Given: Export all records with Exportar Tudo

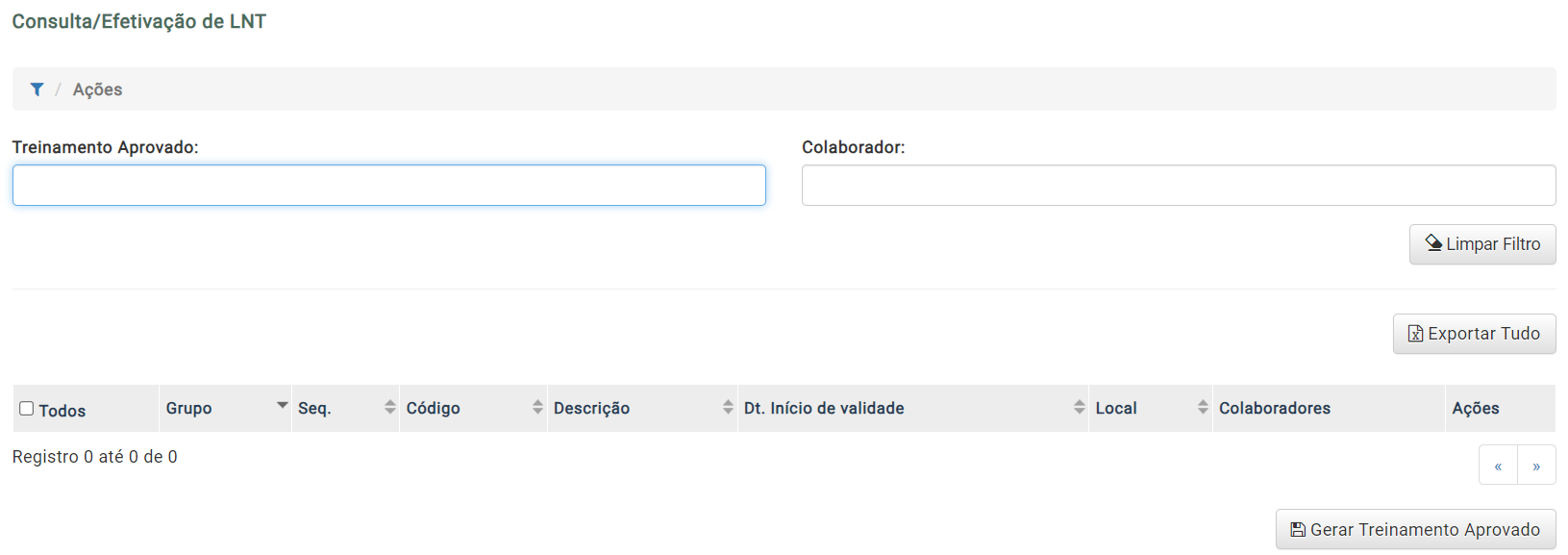Looking at the screenshot, I should coord(1474,334).
